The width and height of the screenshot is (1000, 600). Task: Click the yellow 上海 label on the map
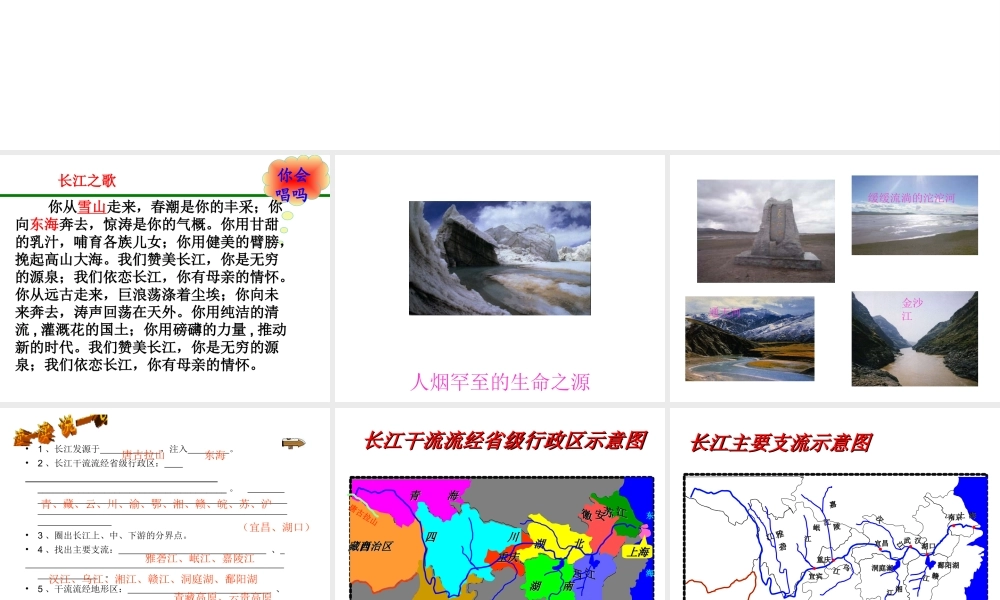pyautogui.click(x=638, y=552)
